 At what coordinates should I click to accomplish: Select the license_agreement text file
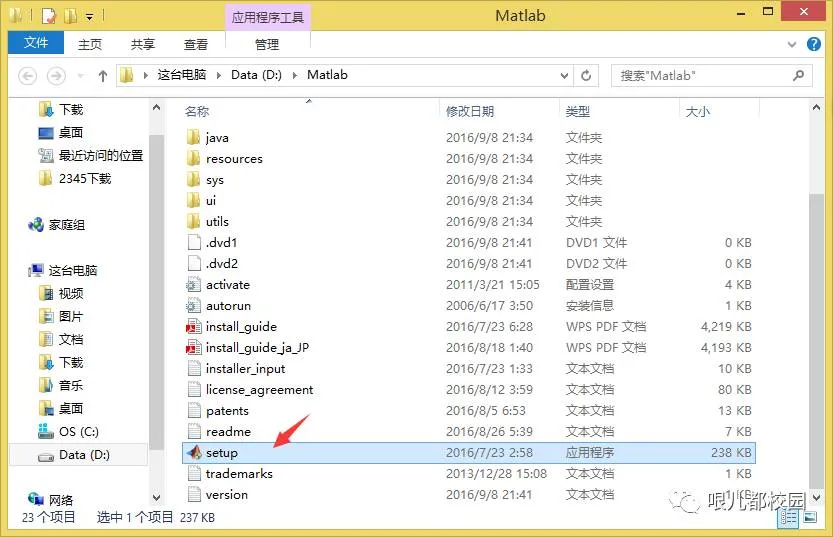coord(469,389)
